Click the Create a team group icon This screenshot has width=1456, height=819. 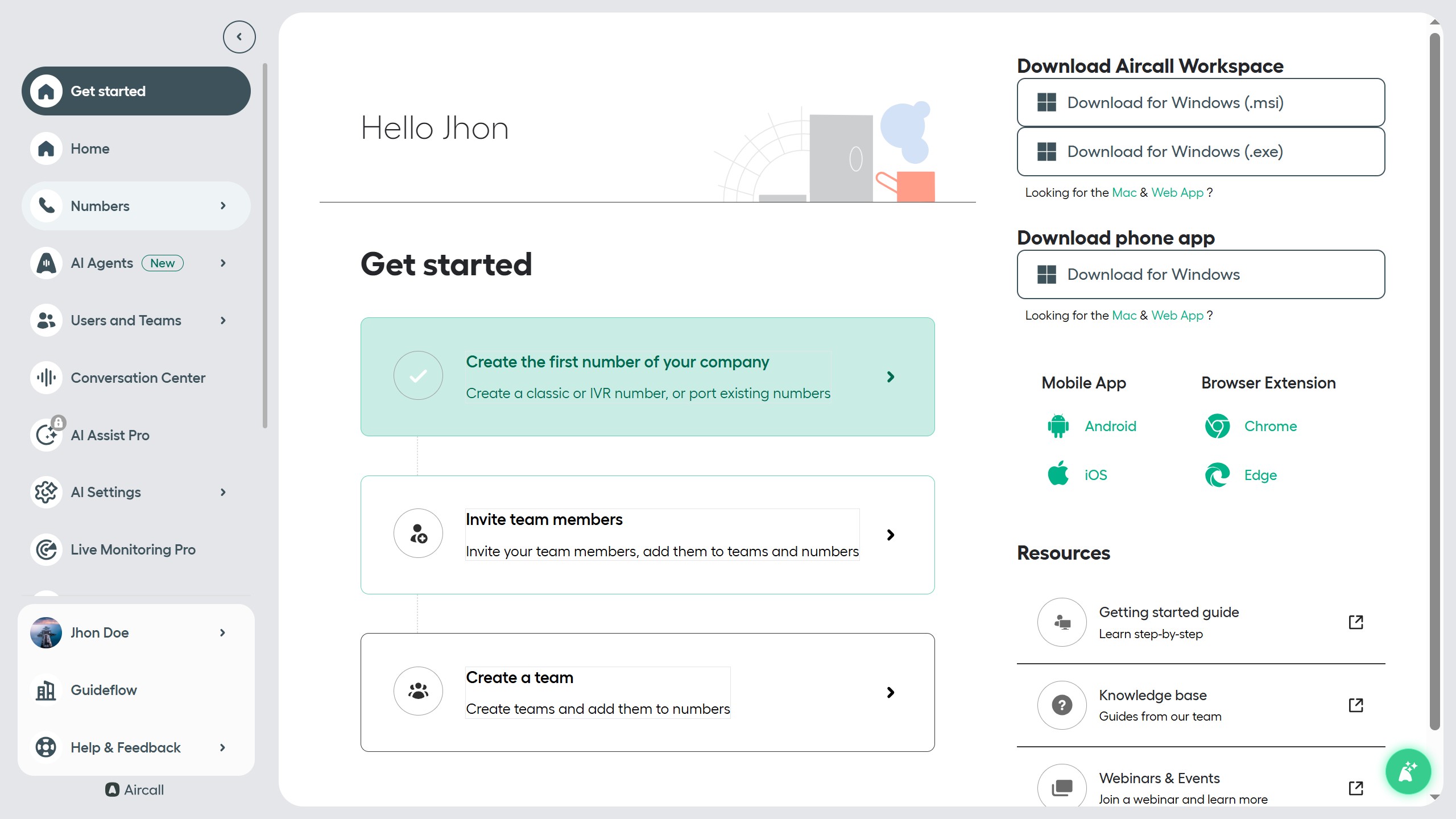pyautogui.click(x=418, y=691)
